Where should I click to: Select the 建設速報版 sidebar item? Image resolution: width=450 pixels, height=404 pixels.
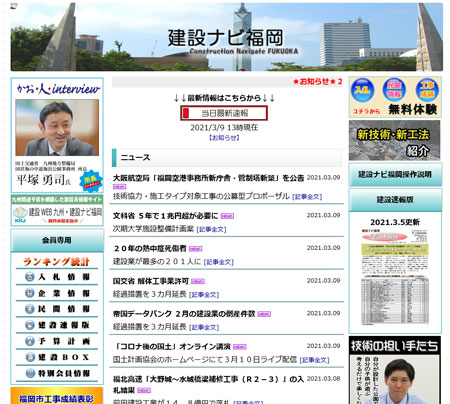click(x=57, y=325)
